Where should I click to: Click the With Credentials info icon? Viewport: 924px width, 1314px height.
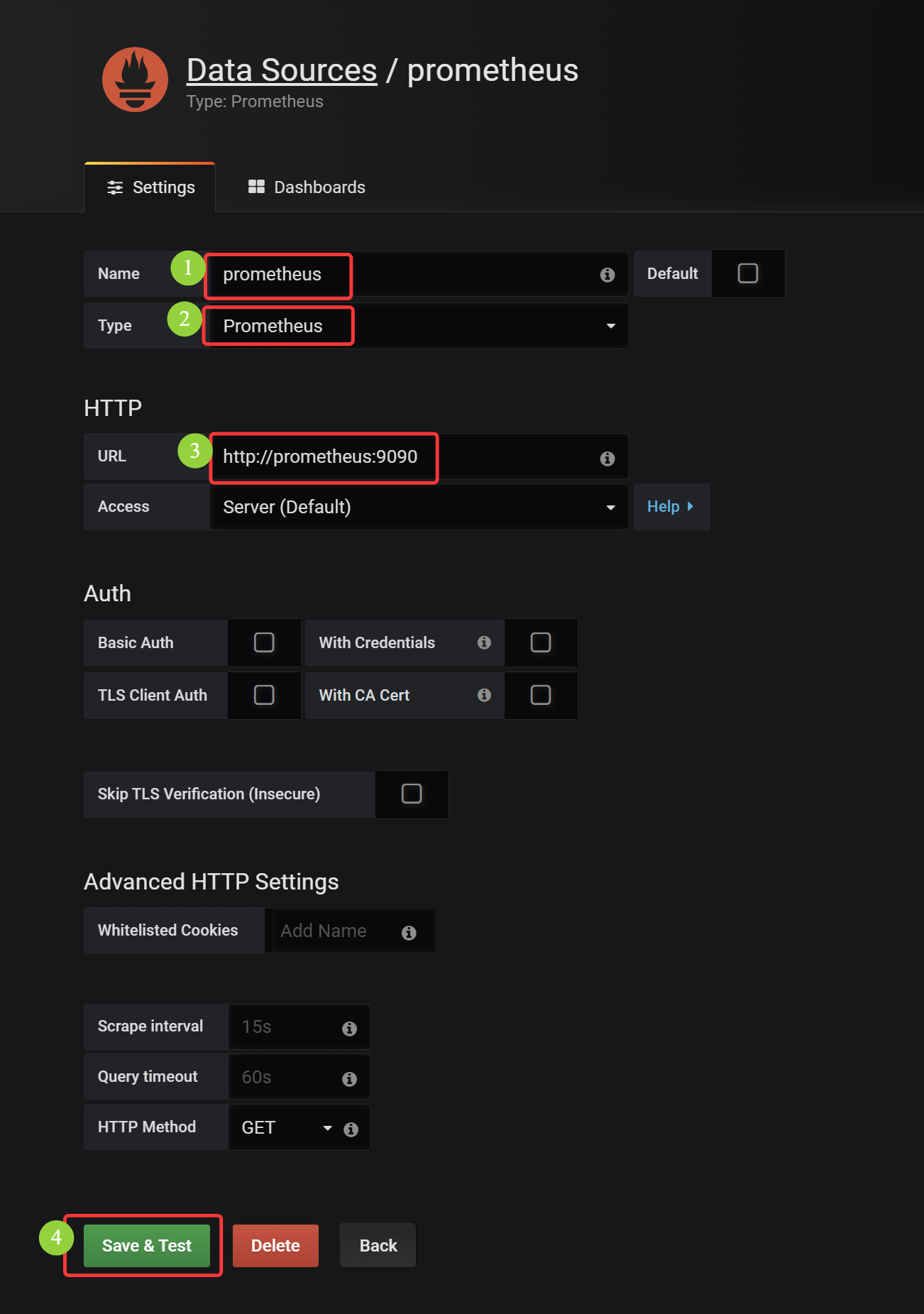pos(484,642)
